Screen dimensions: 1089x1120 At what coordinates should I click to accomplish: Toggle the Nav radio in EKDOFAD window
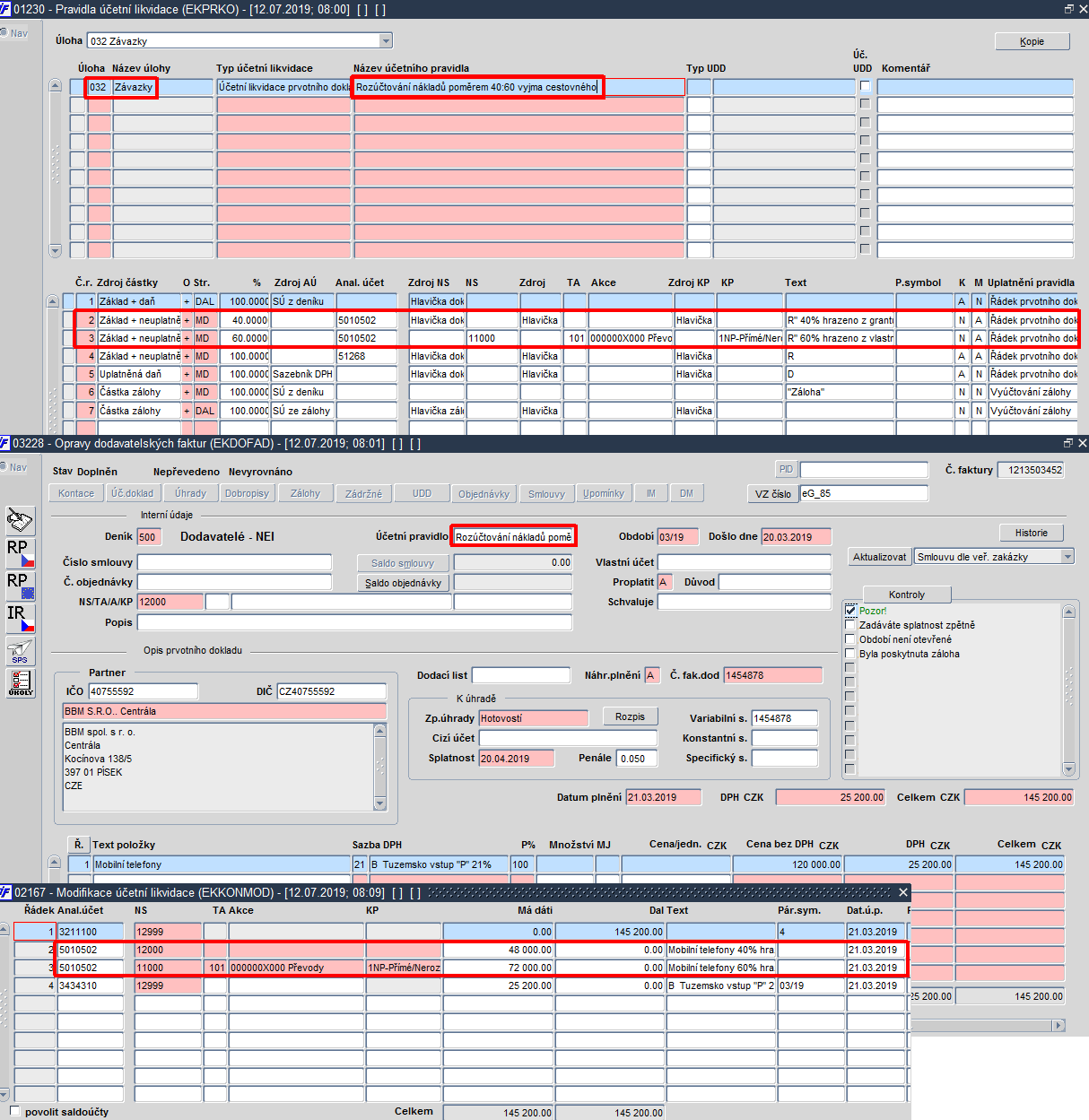click(4, 467)
